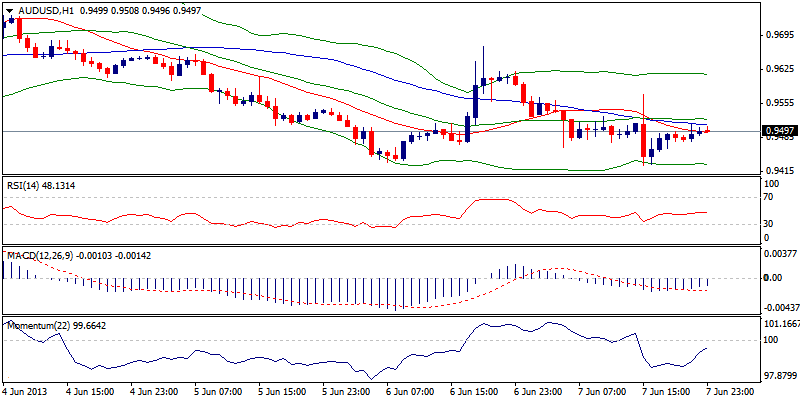Click the dropdown arrow beside AUDUSD,H1
Screen dimensions: 800x400
click(x=9, y=9)
